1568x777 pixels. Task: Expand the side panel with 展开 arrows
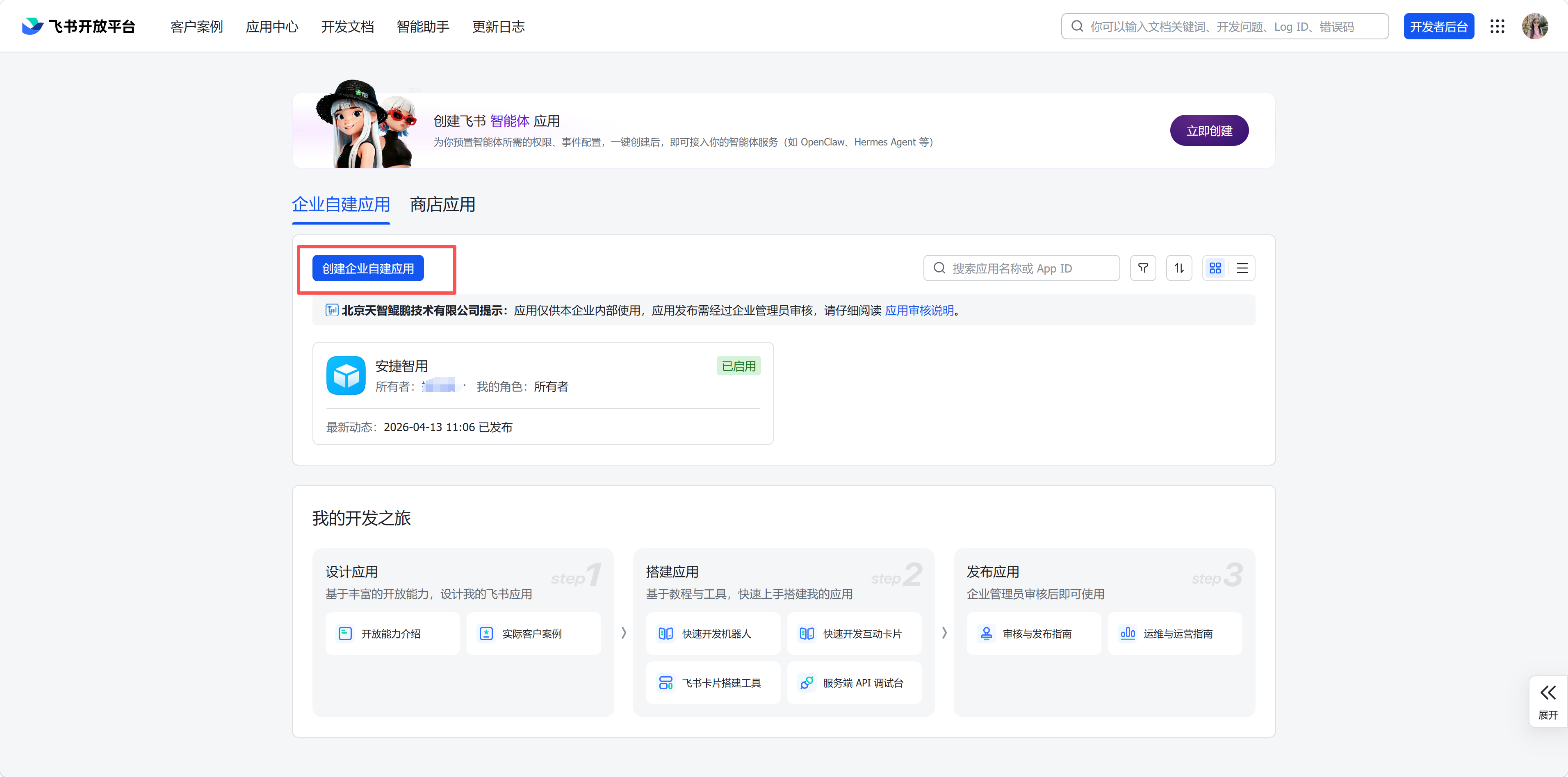click(x=1548, y=701)
